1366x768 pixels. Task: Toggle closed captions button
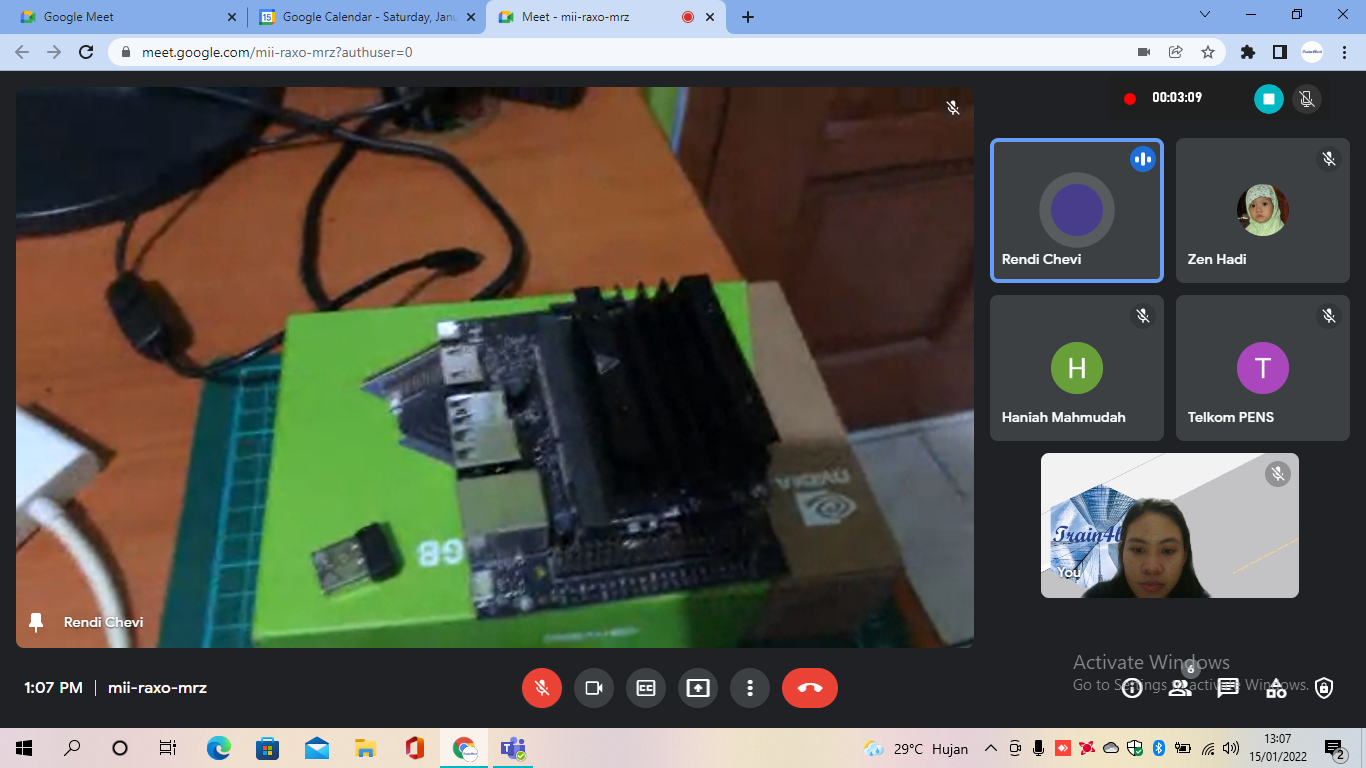[646, 688]
